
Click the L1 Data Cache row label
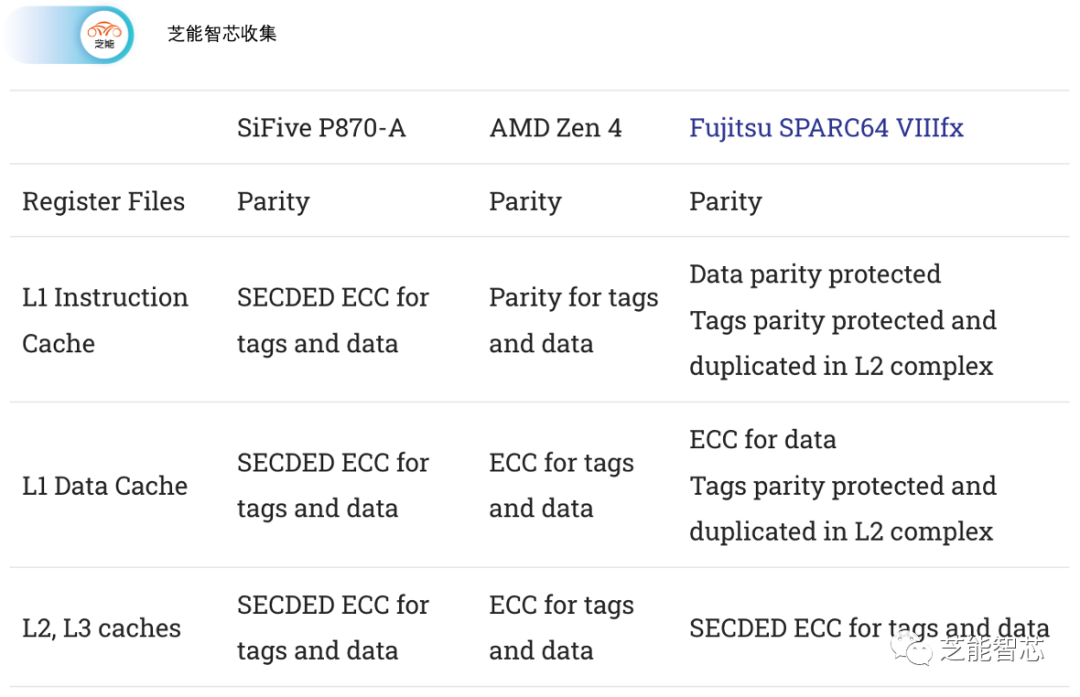105,486
